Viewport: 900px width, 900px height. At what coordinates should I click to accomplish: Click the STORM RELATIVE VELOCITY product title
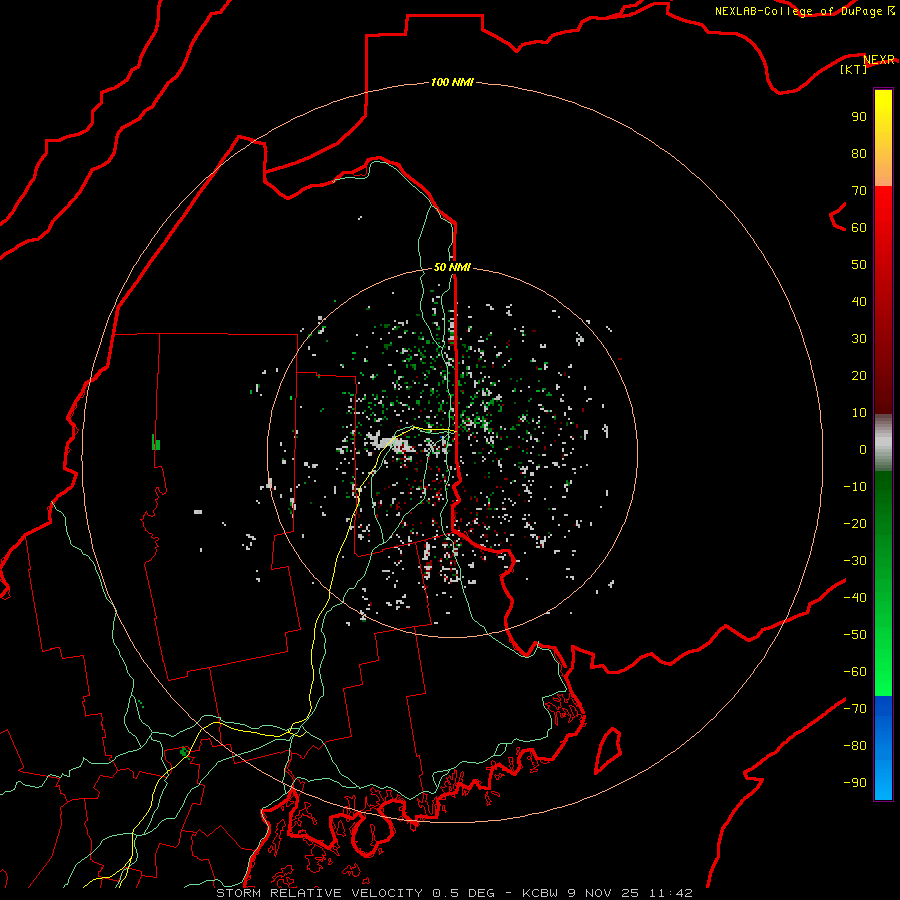point(321,893)
